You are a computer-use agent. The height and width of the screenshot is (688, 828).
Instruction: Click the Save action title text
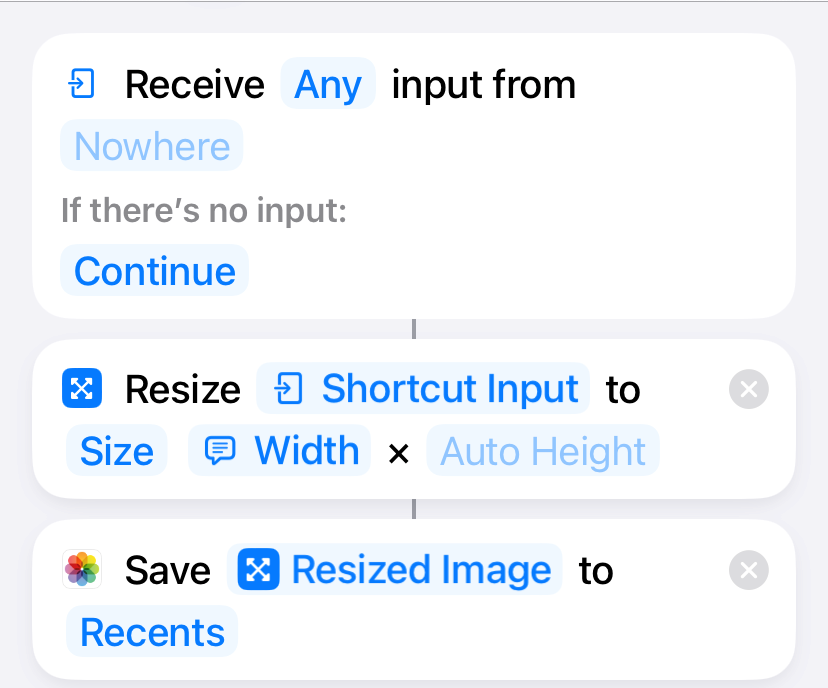167,571
